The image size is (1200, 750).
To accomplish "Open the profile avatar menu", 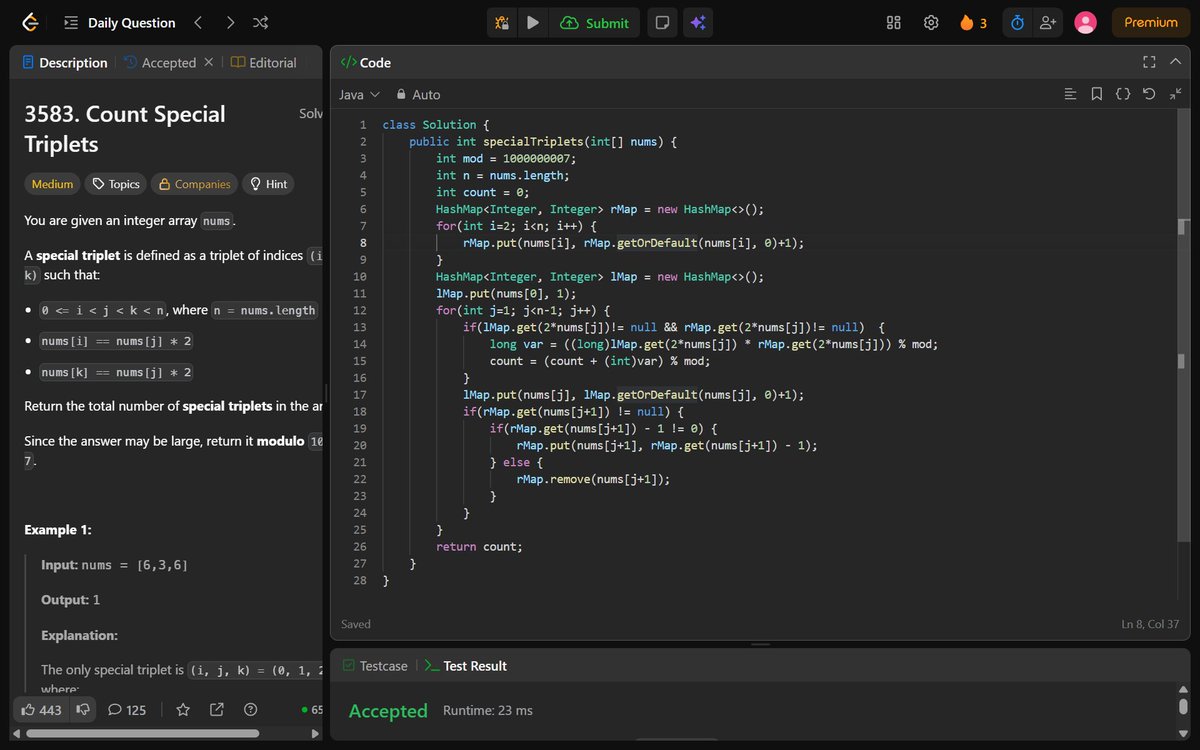I will (x=1085, y=22).
